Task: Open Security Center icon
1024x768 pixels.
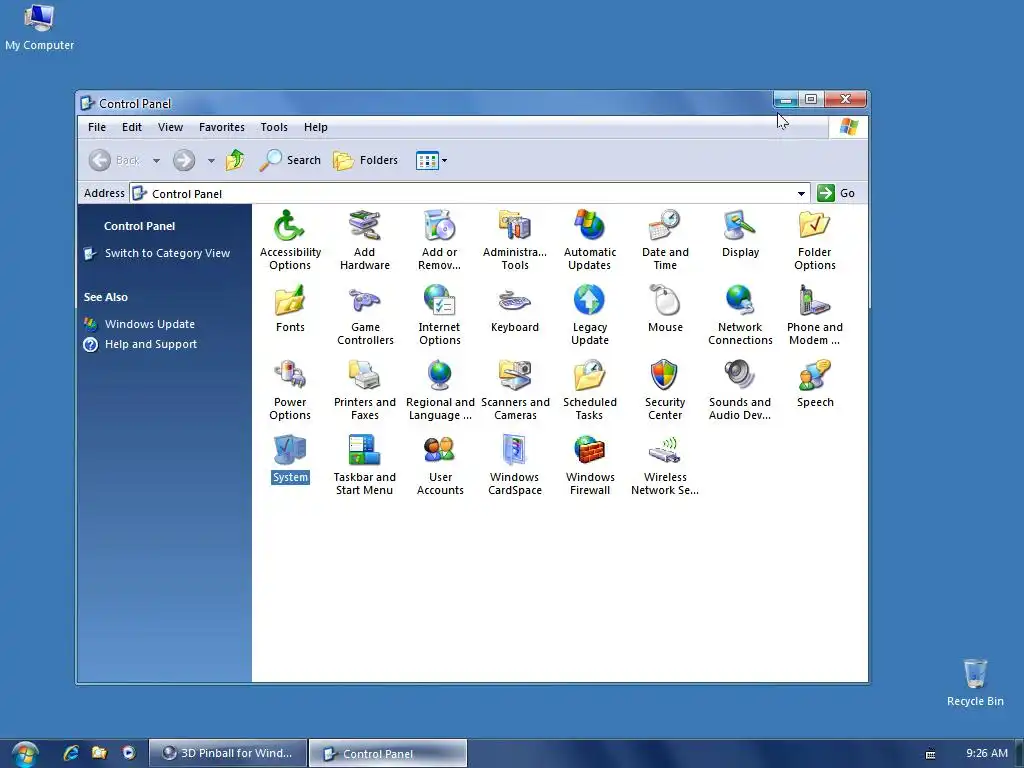Action: click(665, 390)
